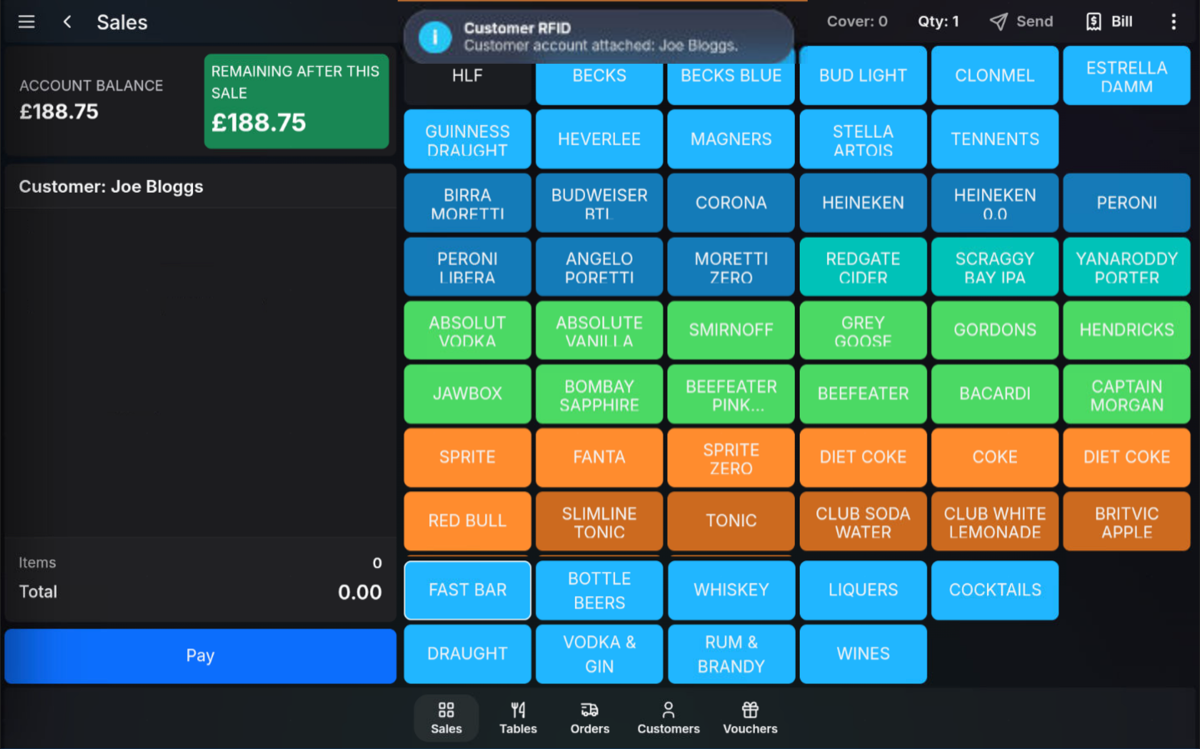Tap the HEINEKEN 0.0 button
Viewport: 1200px width, 749px height.
[995, 203]
